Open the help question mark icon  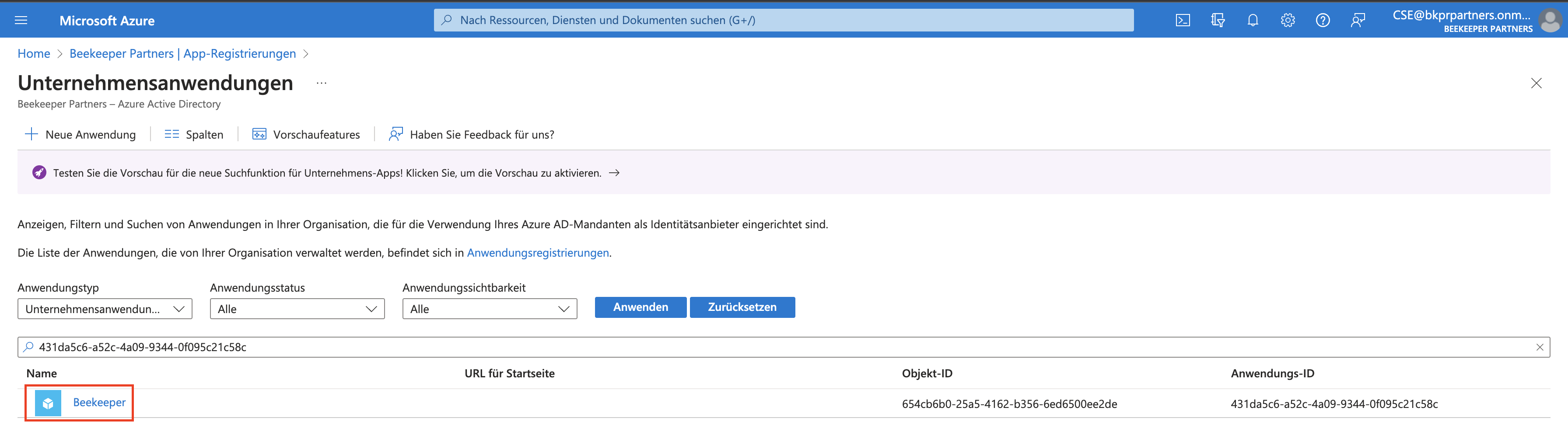coord(1323,20)
